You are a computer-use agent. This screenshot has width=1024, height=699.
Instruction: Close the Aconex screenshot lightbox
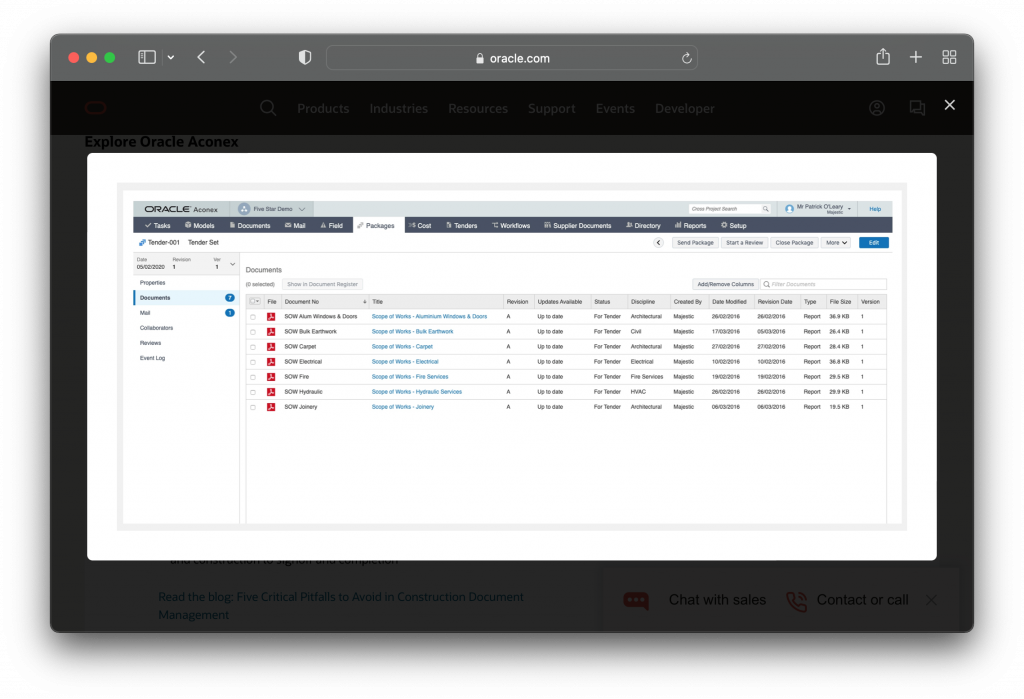pyautogui.click(x=950, y=105)
